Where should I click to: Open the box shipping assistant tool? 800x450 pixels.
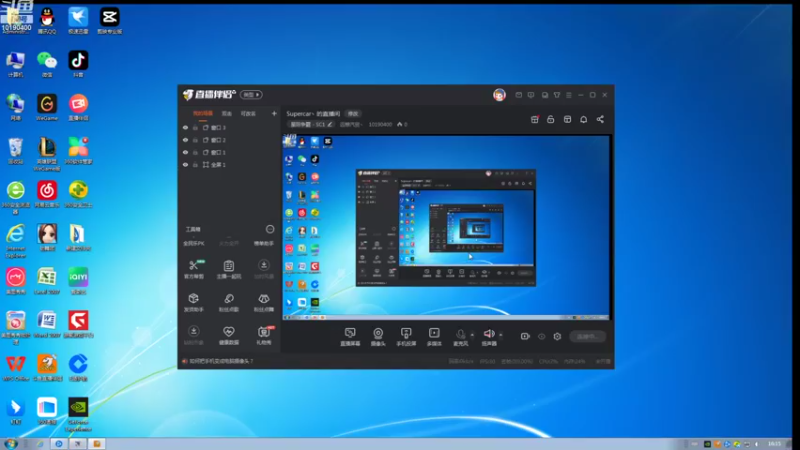pyautogui.click(x=193, y=302)
